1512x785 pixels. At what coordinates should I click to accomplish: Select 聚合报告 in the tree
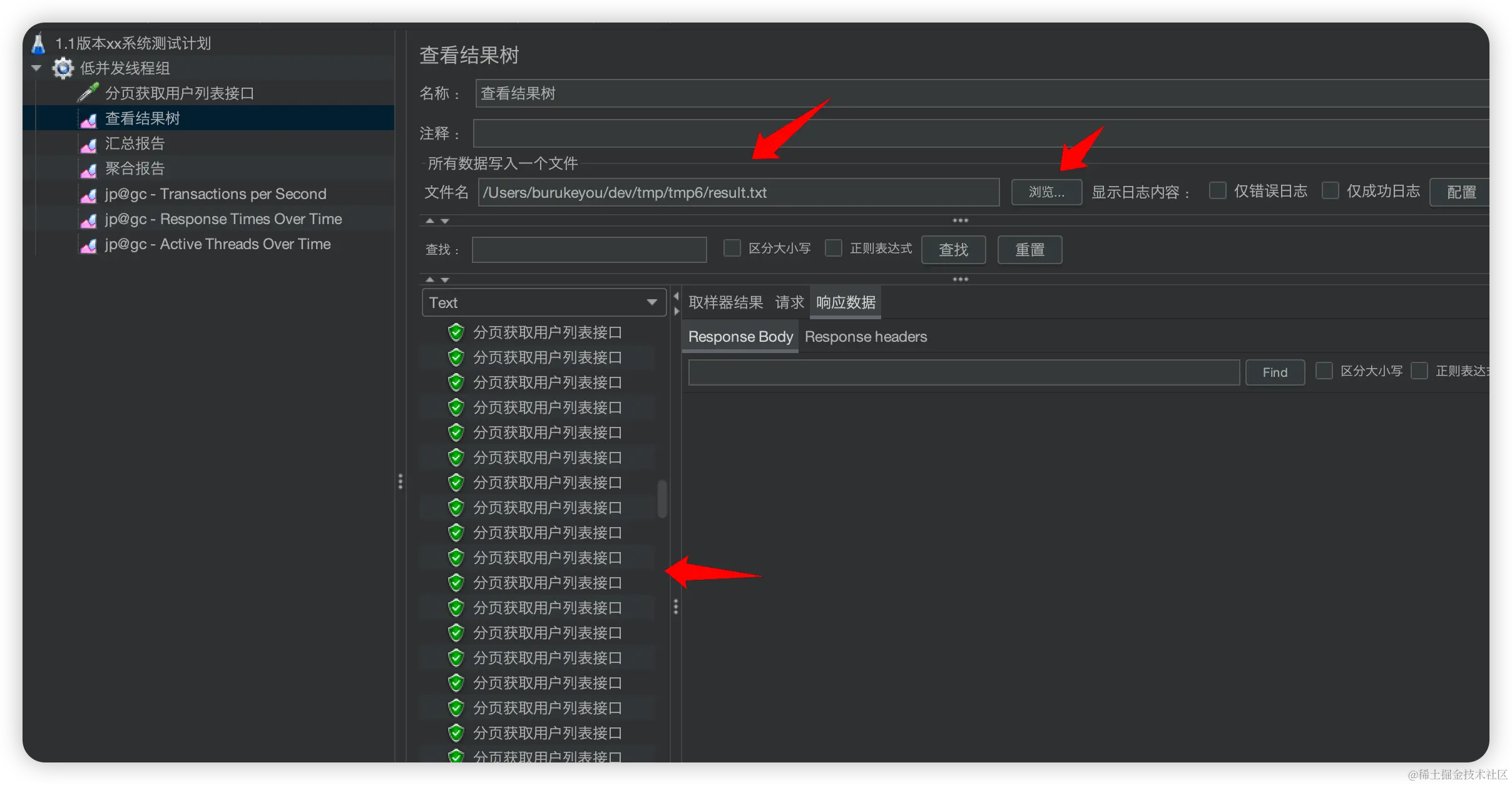pos(135,168)
